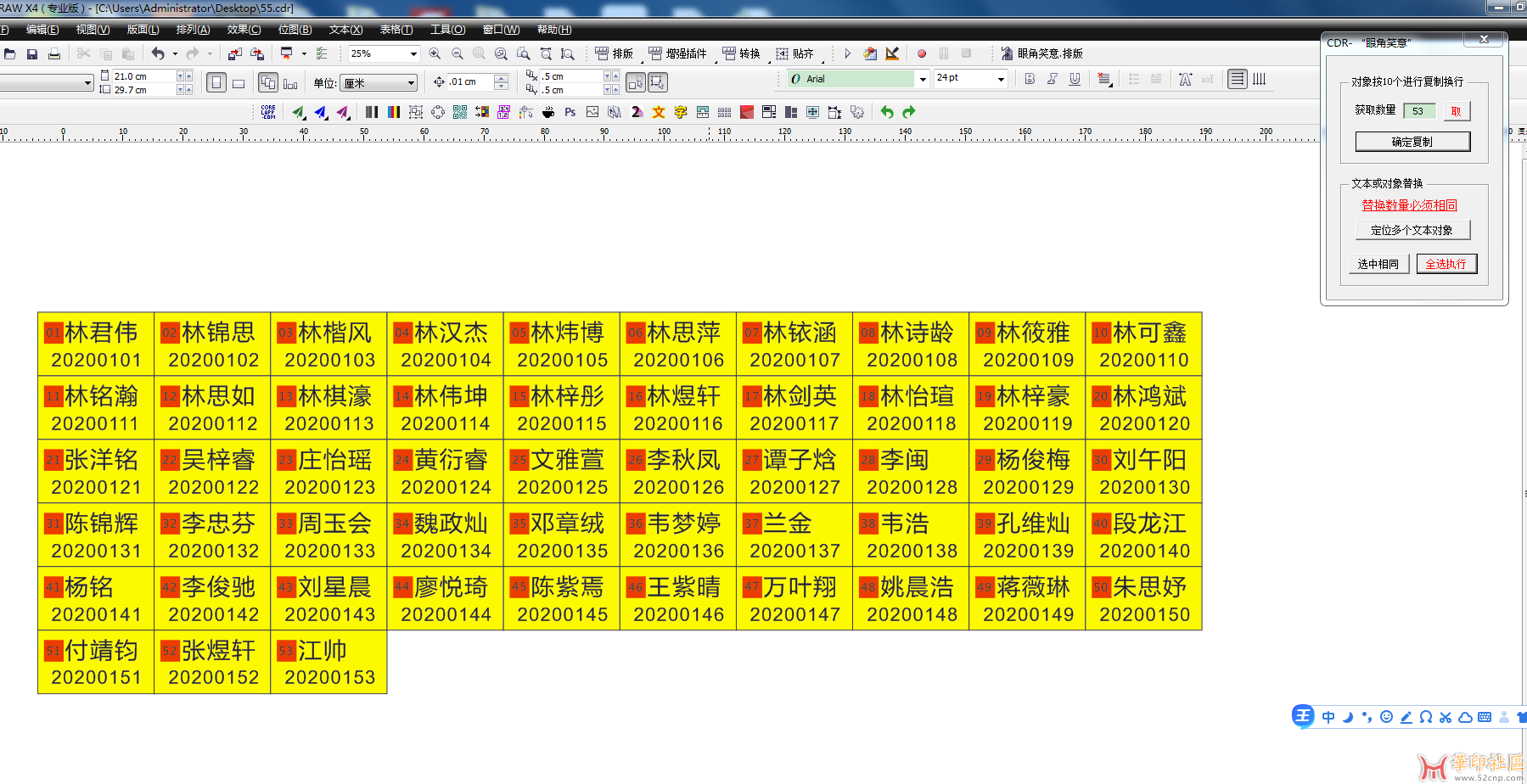Click the CMYK color bars icon
1527x784 pixels.
coord(394,112)
